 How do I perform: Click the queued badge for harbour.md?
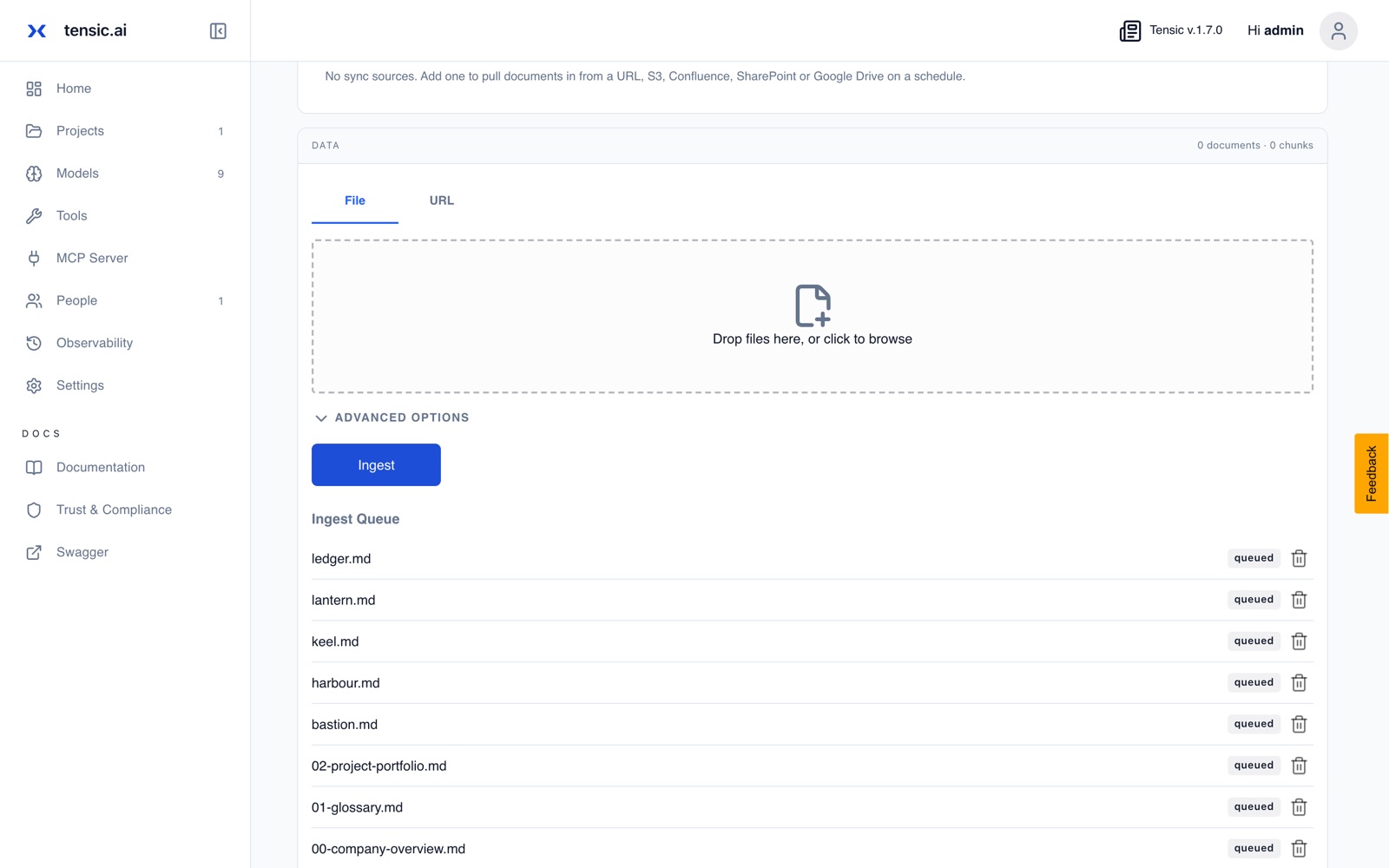click(x=1254, y=683)
